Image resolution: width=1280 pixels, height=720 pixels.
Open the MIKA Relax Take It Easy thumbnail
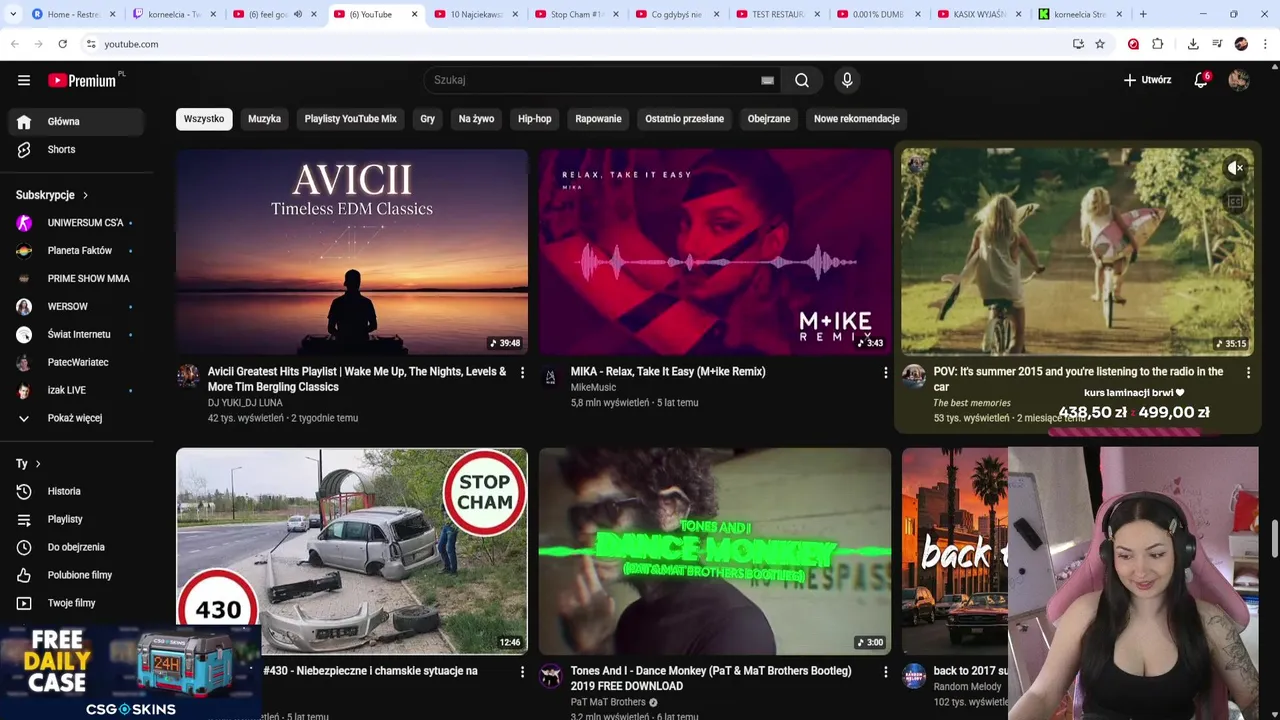(x=715, y=252)
